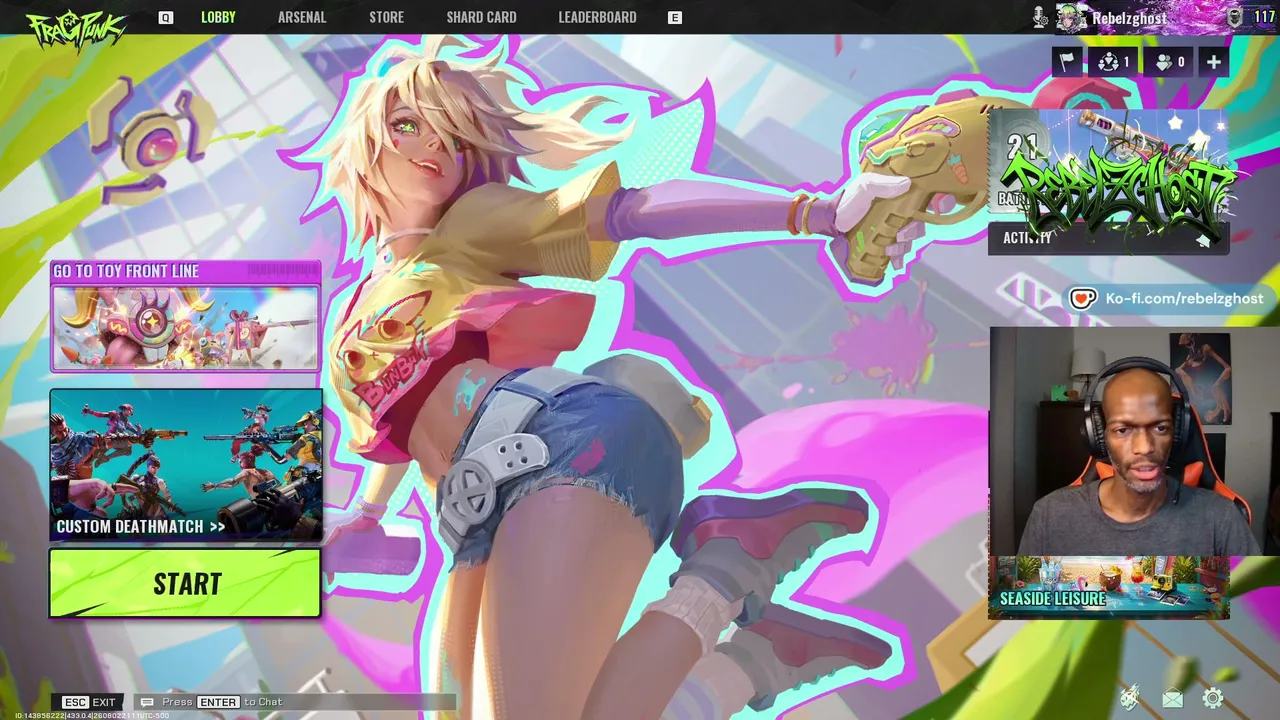This screenshot has width=1280, height=720.
Task: Click the 117 player level number
Action: (1264, 17)
